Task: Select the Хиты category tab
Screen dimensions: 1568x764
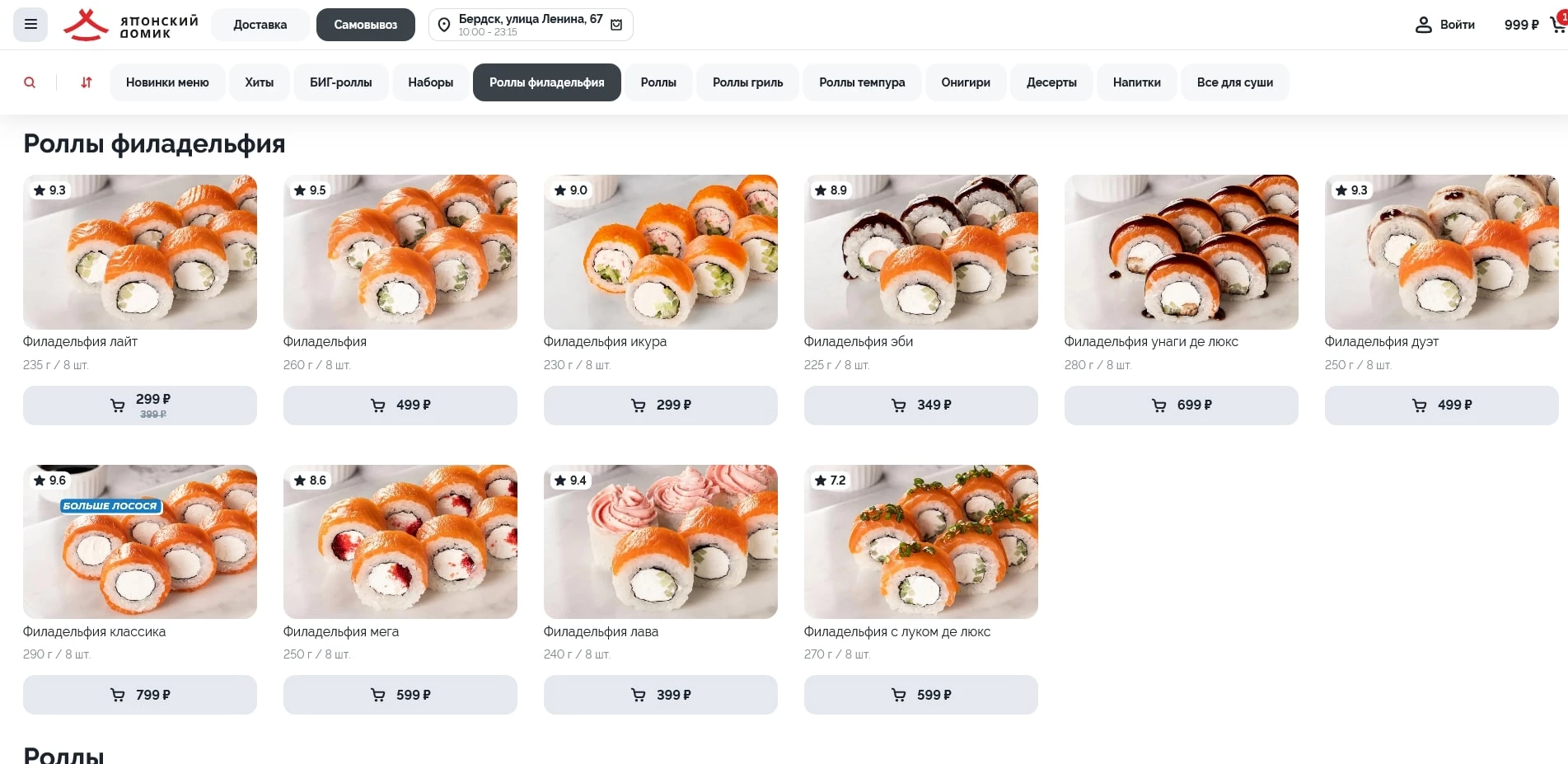Action: click(x=259, y=82)
